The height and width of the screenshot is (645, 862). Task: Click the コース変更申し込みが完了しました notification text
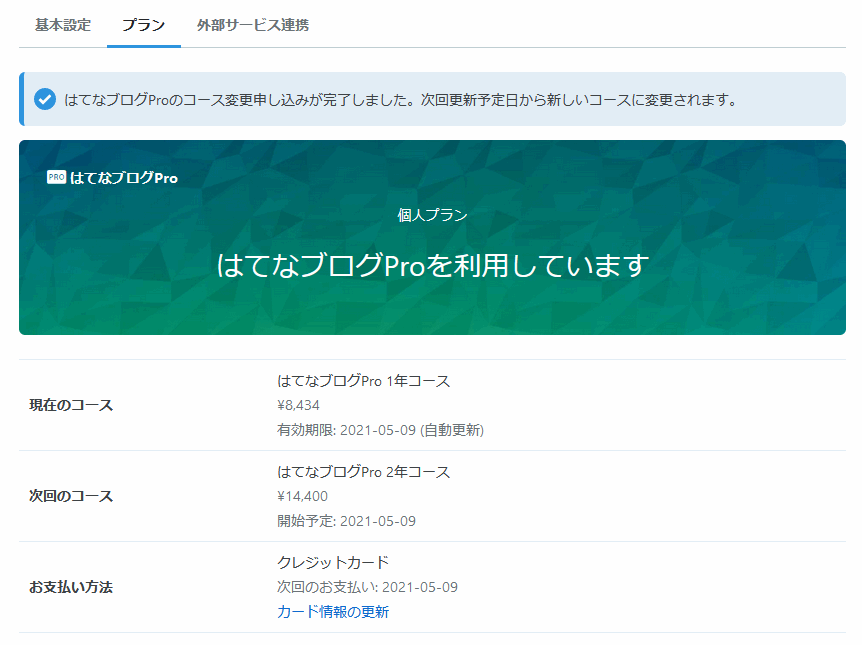coord(401,100)
